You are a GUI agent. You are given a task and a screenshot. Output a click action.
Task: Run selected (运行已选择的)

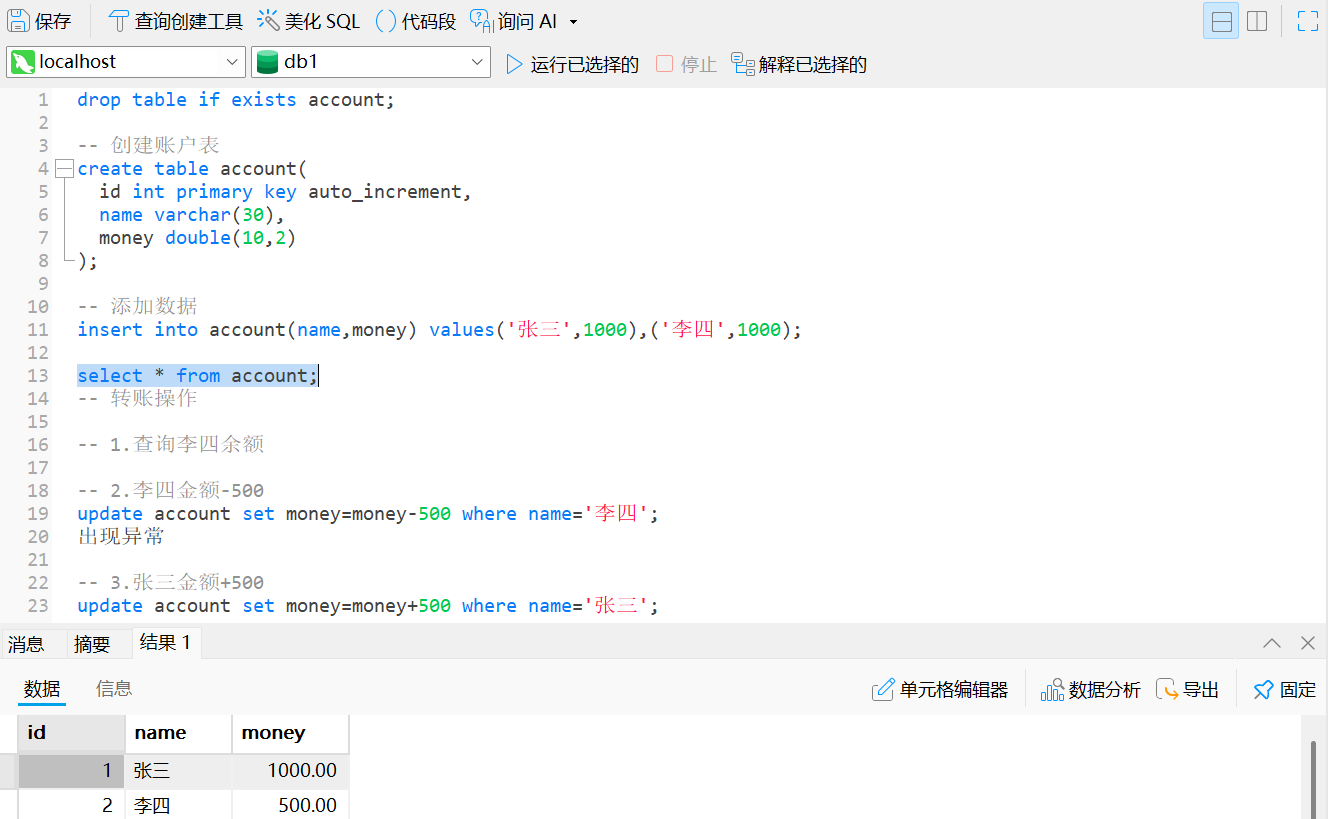[572, 64]
